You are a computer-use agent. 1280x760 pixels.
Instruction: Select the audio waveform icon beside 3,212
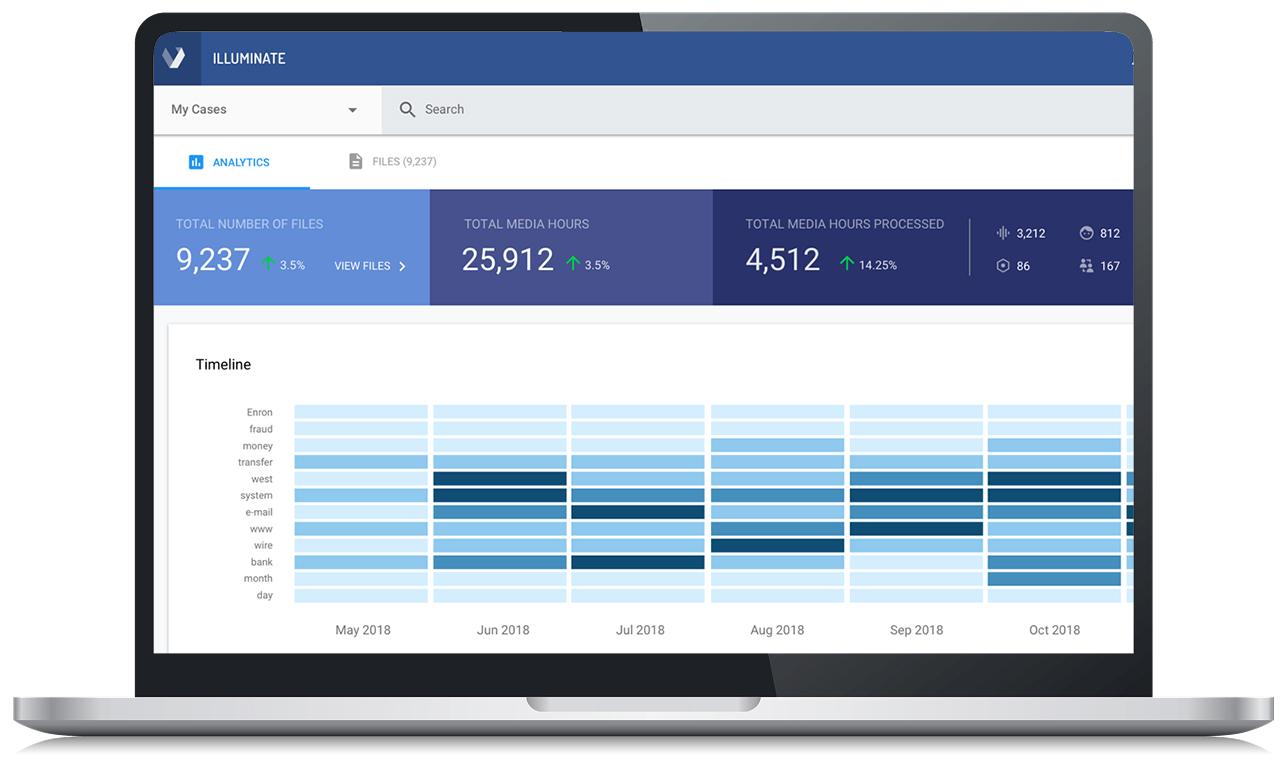[1003, 233]
